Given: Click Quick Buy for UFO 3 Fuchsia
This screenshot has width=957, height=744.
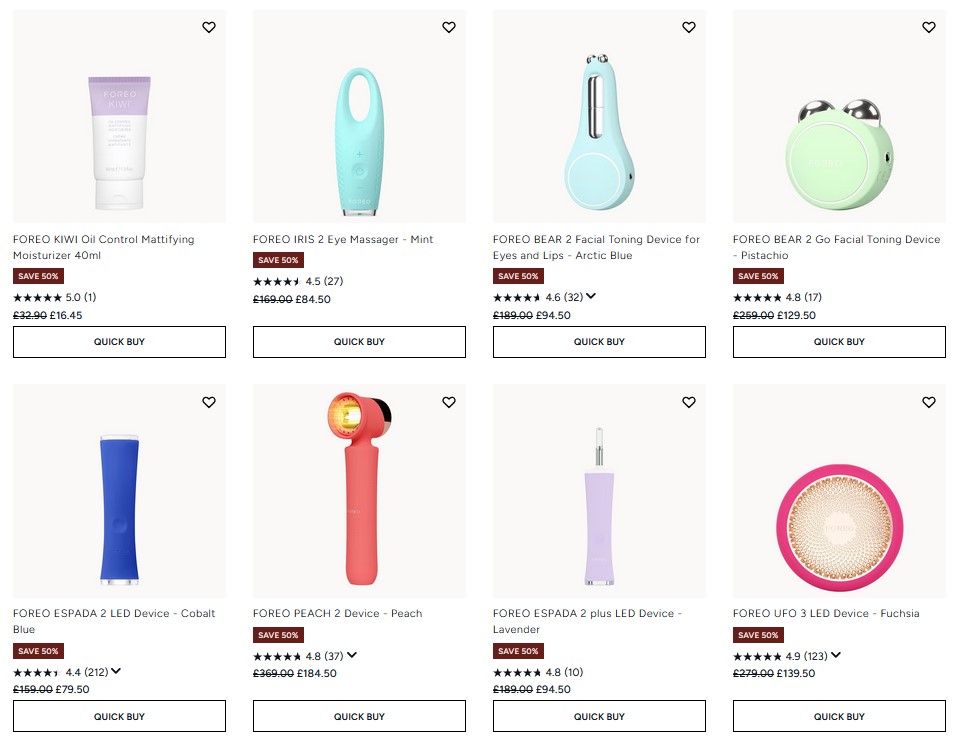Looking at the screenshot, I should coord(838,716).
